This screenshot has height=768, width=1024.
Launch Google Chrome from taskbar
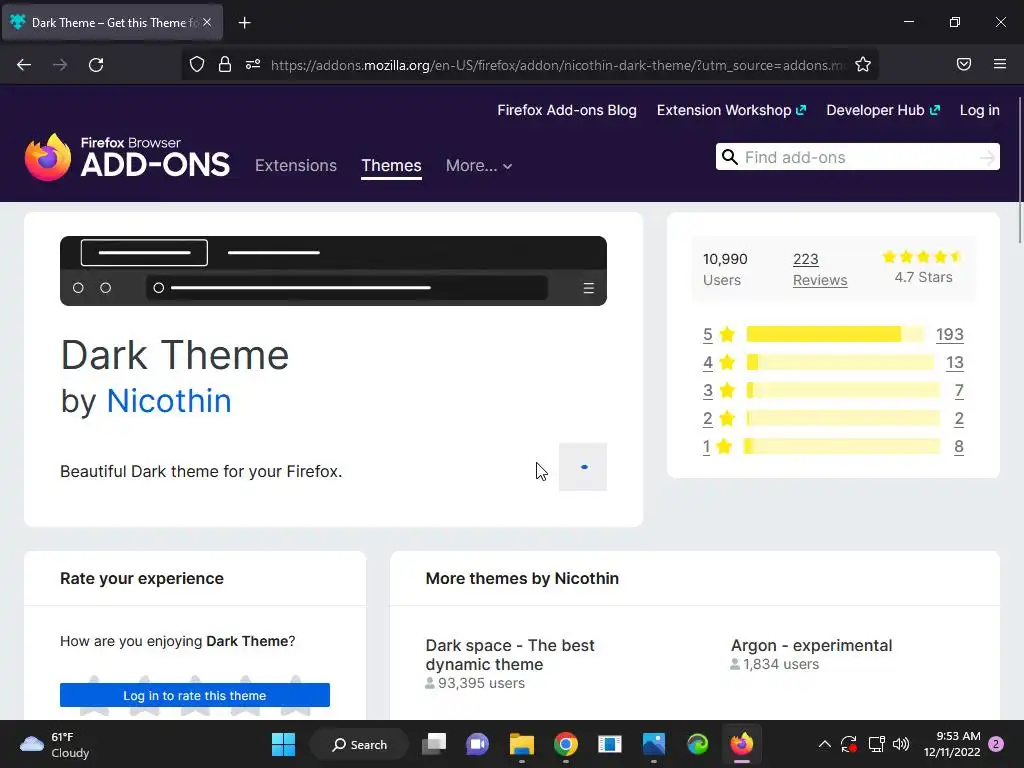[566, 744]
